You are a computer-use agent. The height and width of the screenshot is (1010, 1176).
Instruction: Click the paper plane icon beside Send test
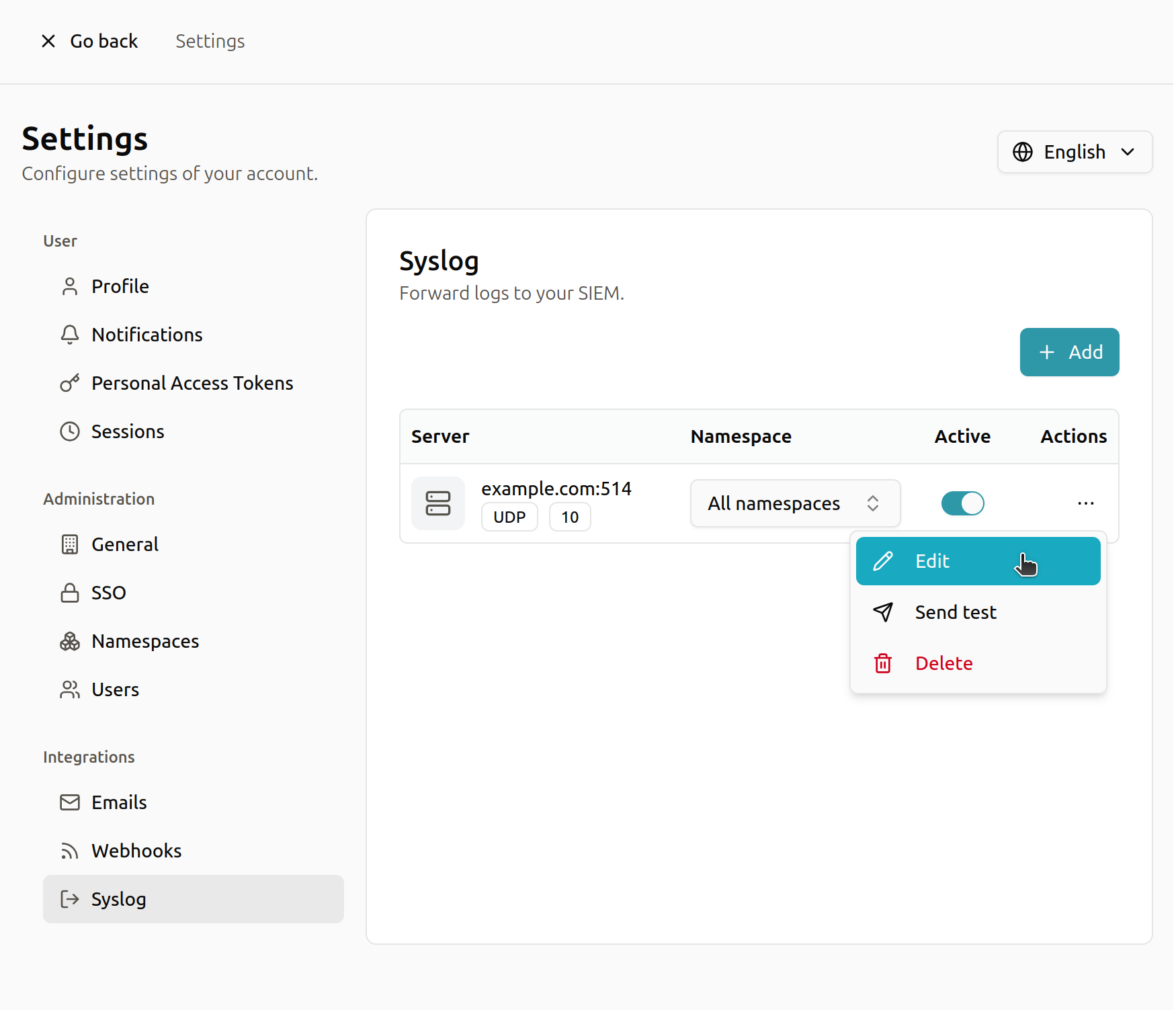(882, 612)
